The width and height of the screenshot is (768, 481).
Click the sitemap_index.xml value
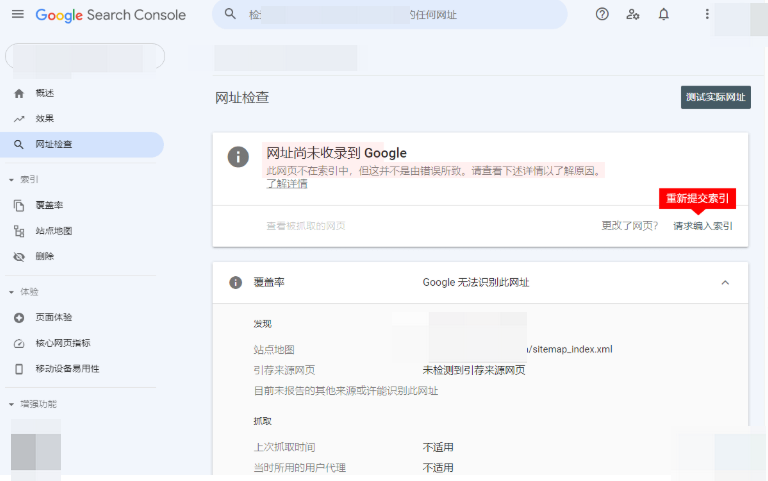pos(571,349)
